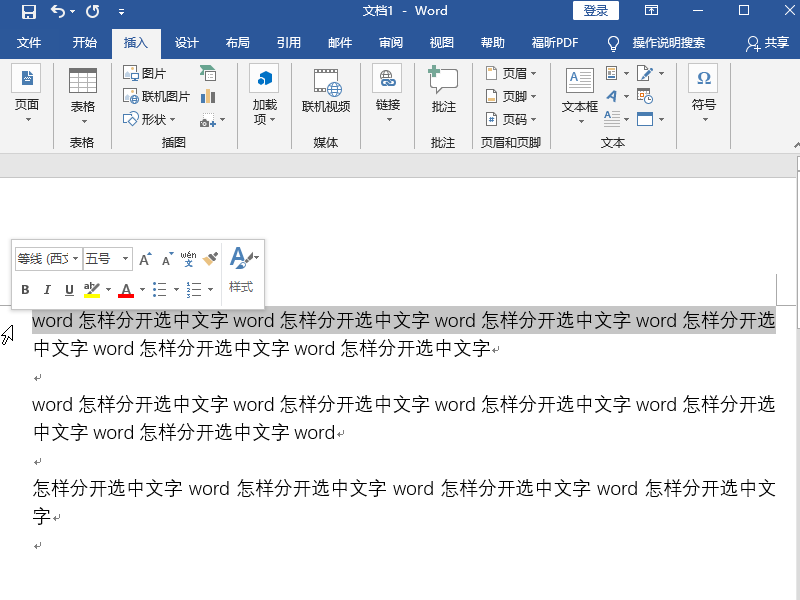Screen dimensions: 800x600
Task: Insert a chart from the ribbon
Action: click(x=208, y=96)
